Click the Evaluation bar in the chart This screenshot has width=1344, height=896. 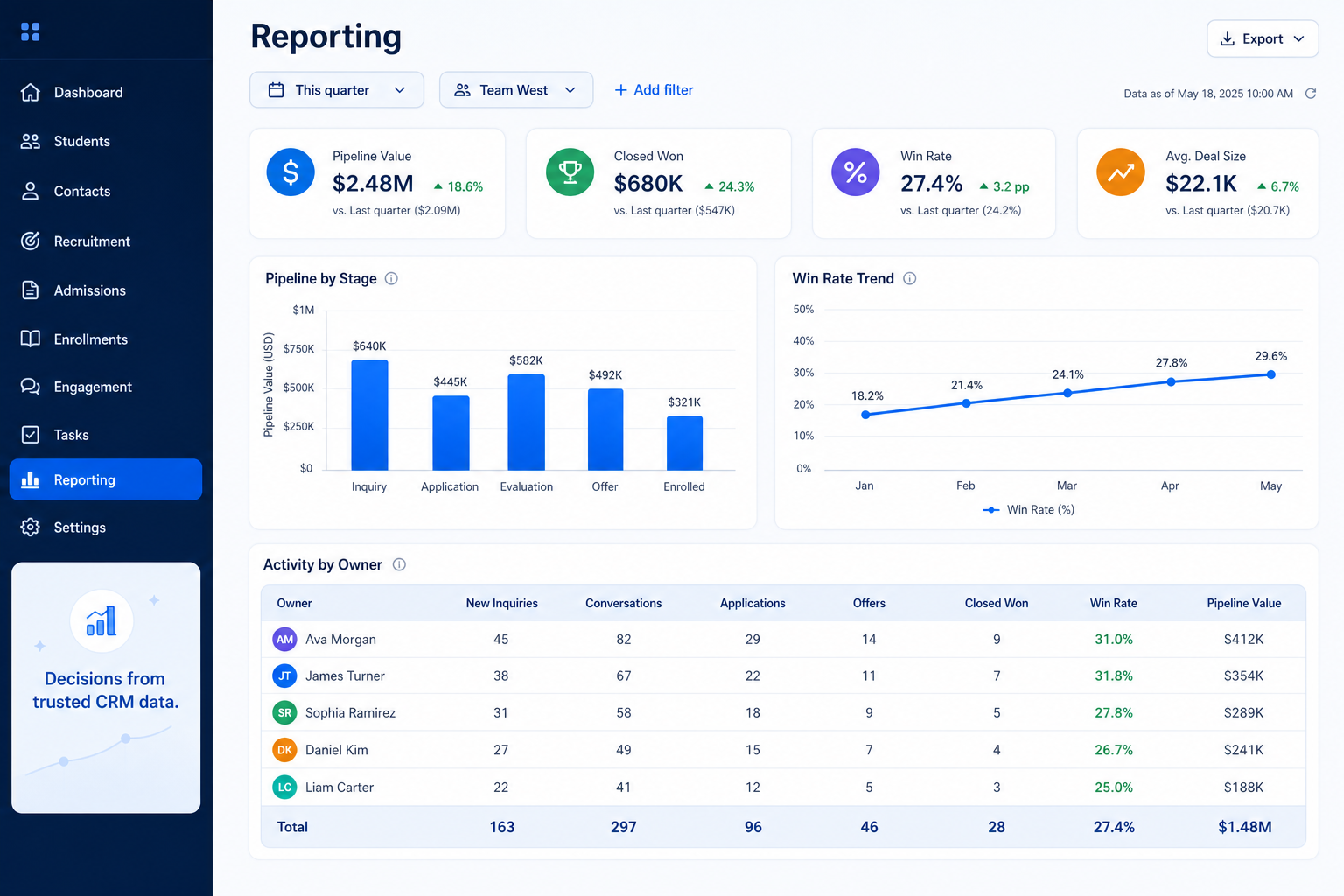tap(527, 423)
